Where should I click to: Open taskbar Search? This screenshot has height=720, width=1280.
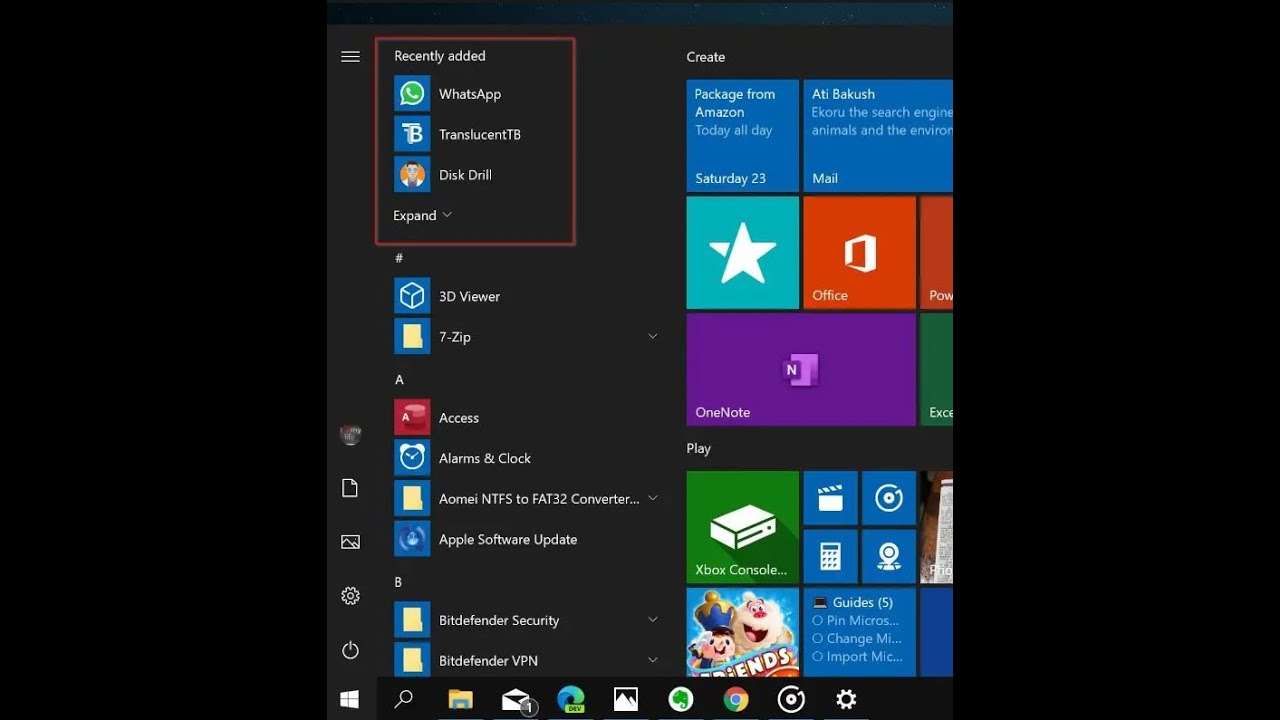tap(404, 700)
